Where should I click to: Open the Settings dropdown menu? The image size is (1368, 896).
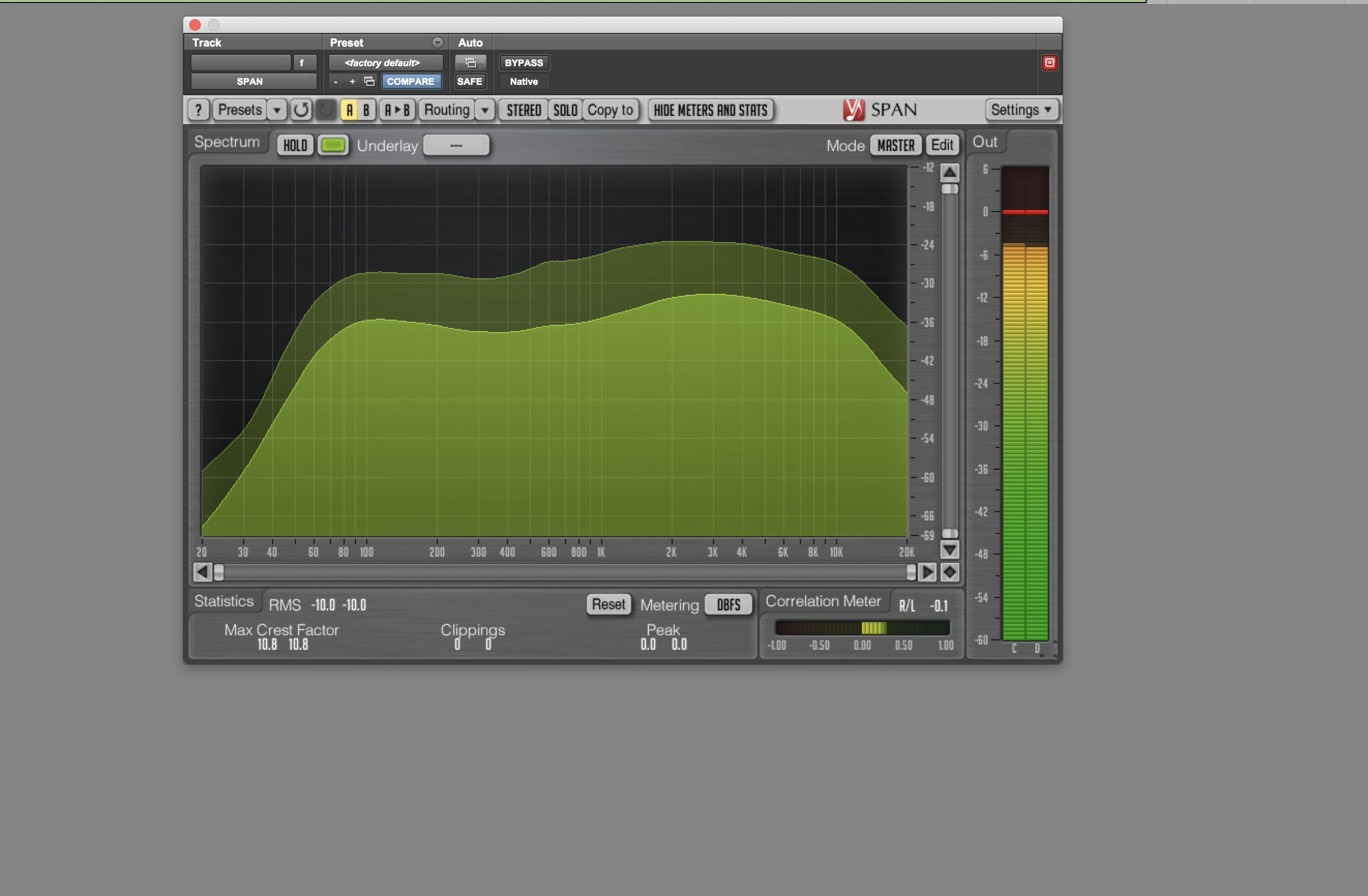pyautogui.click(x=1021, y=110)
